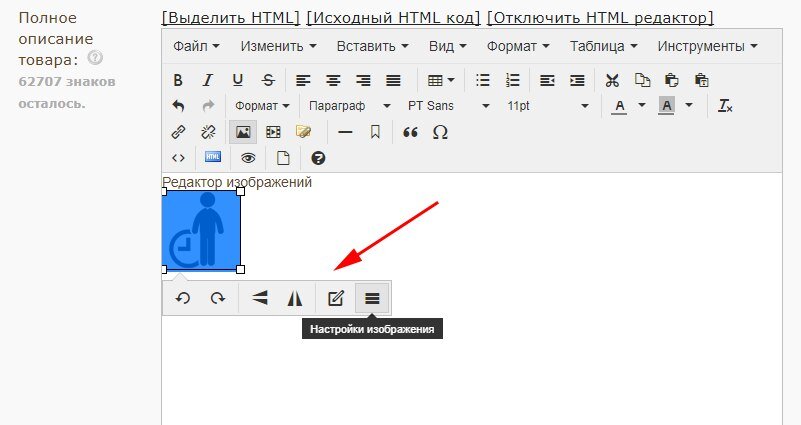Image resolution: width=801 pixels, height=425 pixels.
Task: Open the 11pt font size dropdown
Action: pos(547,106)
